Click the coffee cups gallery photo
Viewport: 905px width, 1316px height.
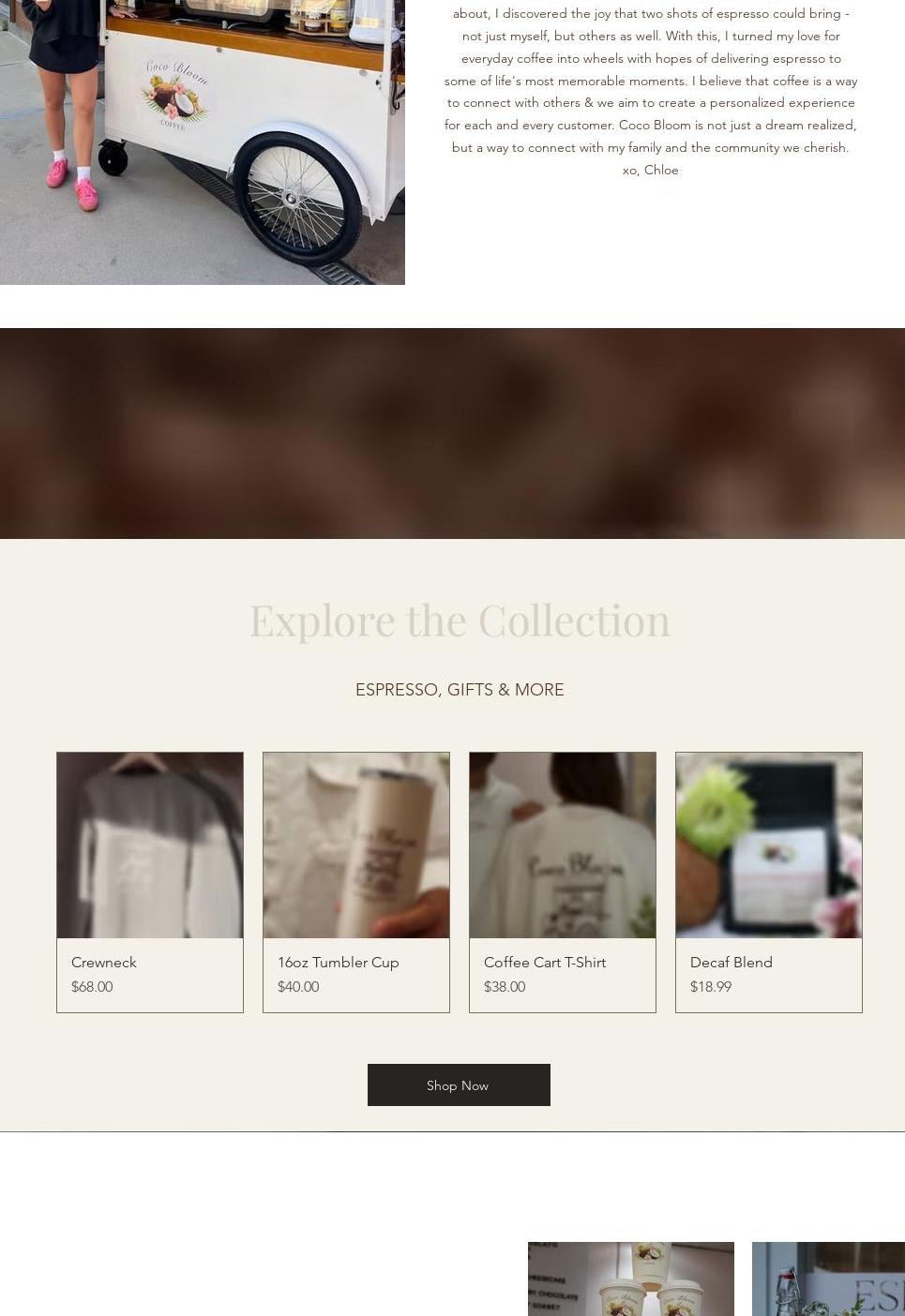click(631, 1279)
